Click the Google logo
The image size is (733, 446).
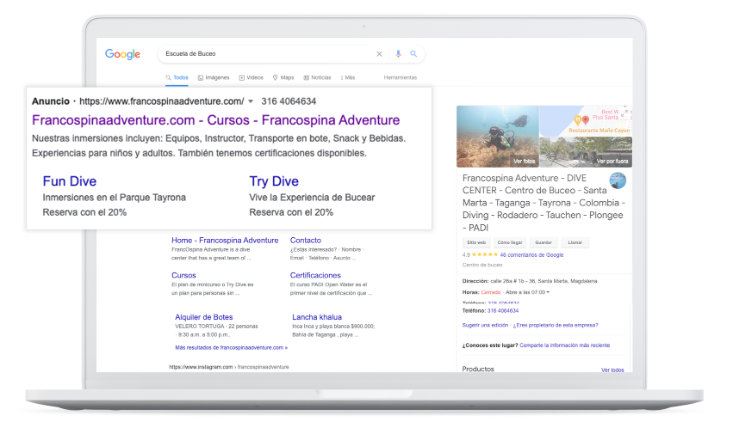point(123,54)
